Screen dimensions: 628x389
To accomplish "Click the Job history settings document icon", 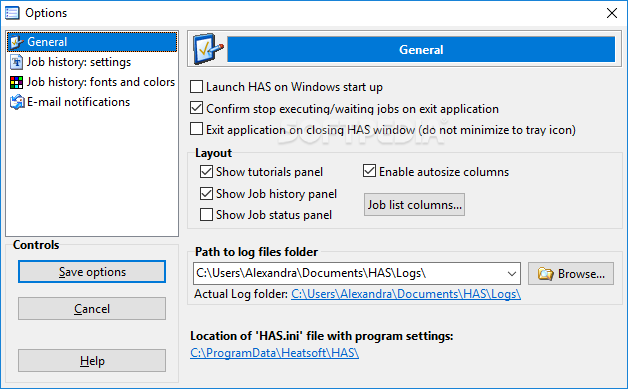I will coord(16,62).
